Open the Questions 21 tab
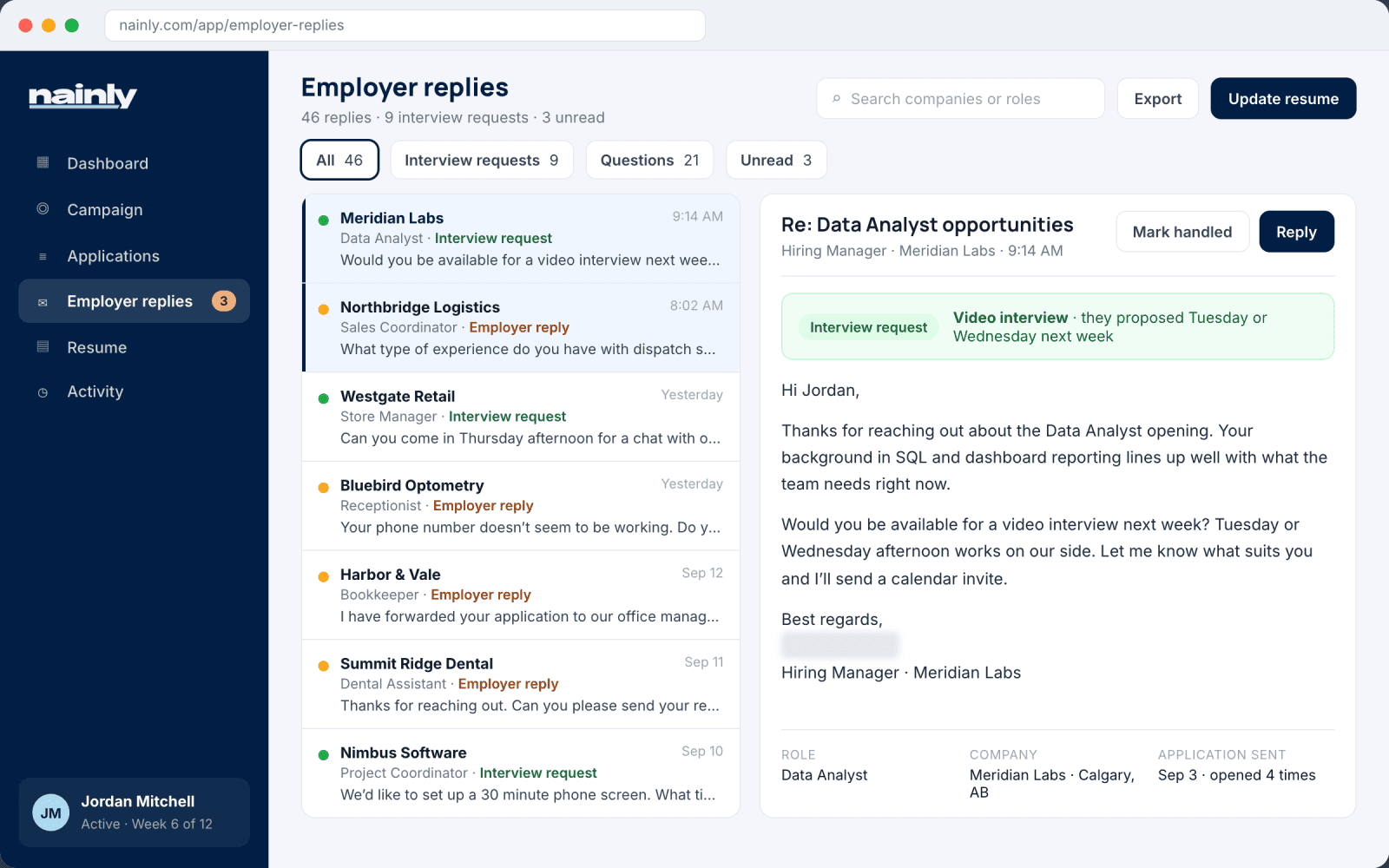The height and width of the screenshot is (868, 1389). click(649, 160)
